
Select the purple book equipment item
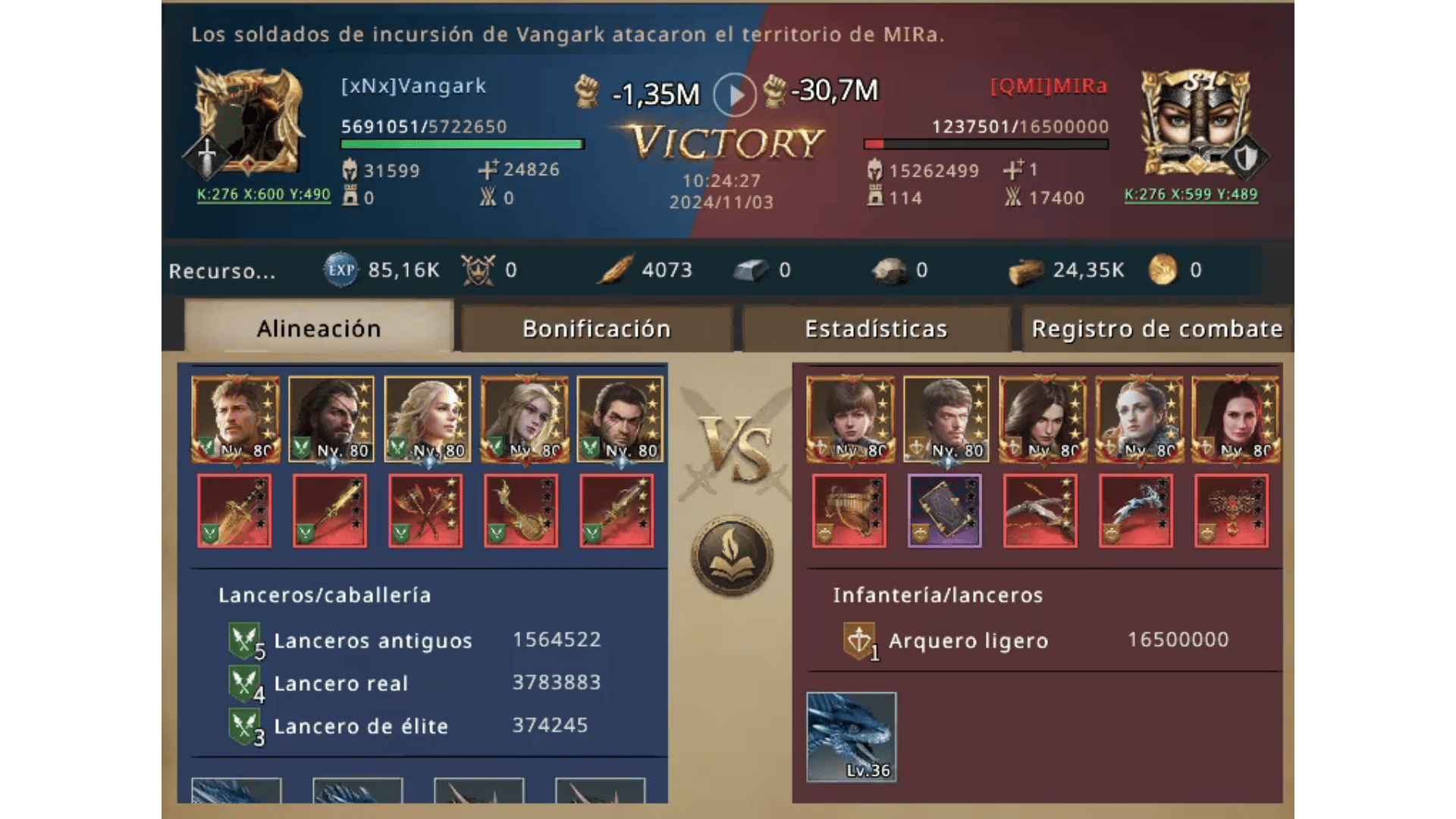944,510
